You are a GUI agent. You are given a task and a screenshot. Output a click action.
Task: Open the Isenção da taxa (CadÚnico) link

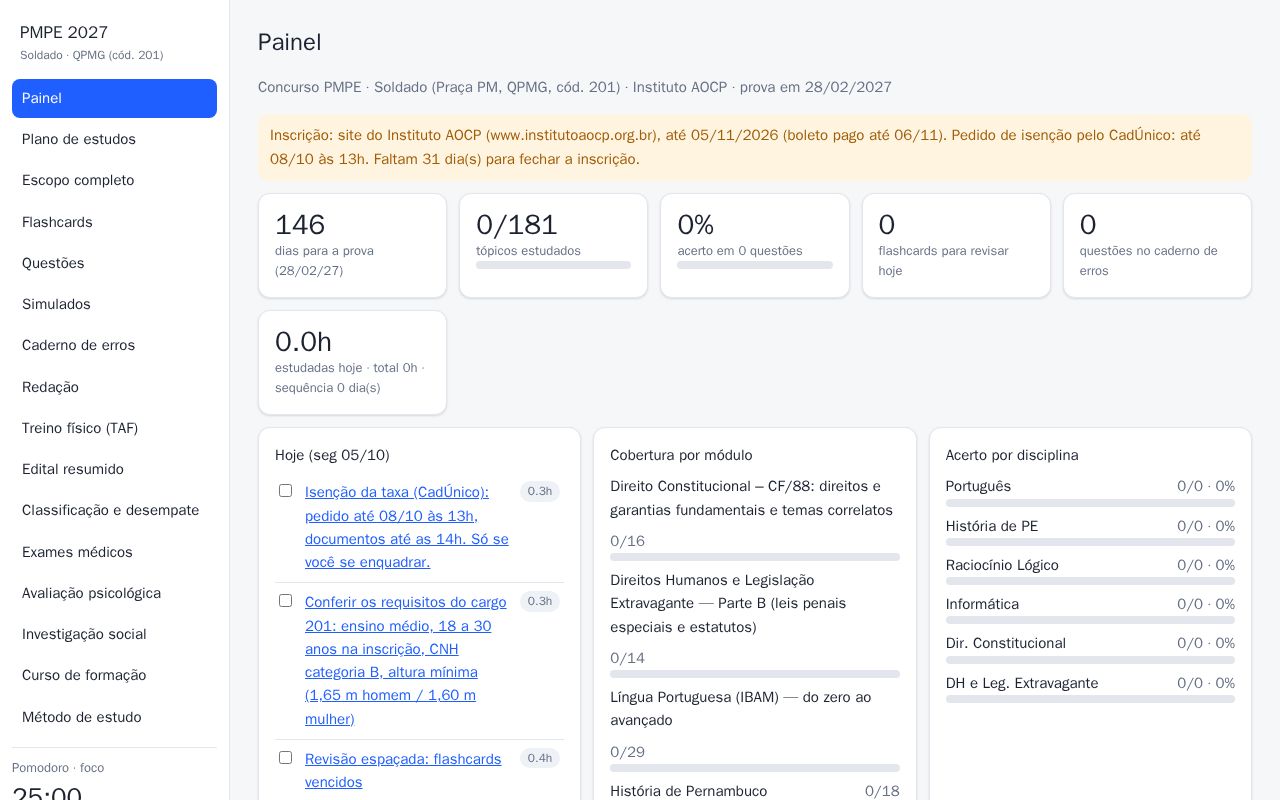click(407, 527)
